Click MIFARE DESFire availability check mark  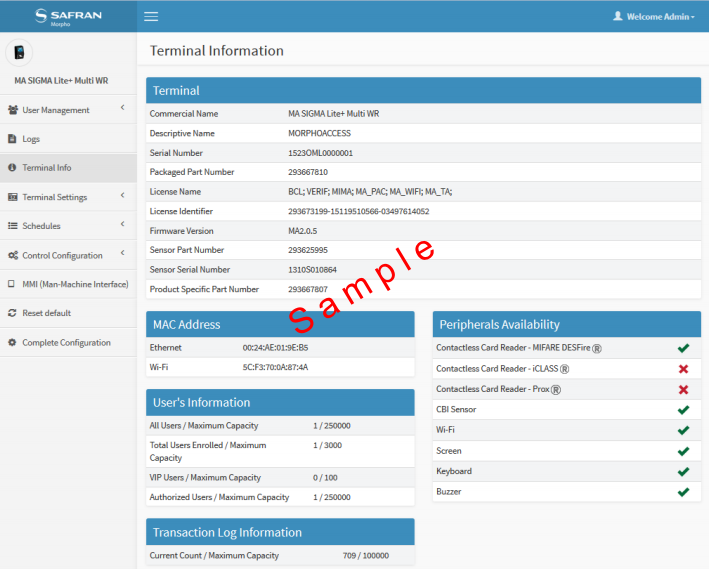[683, 348]
